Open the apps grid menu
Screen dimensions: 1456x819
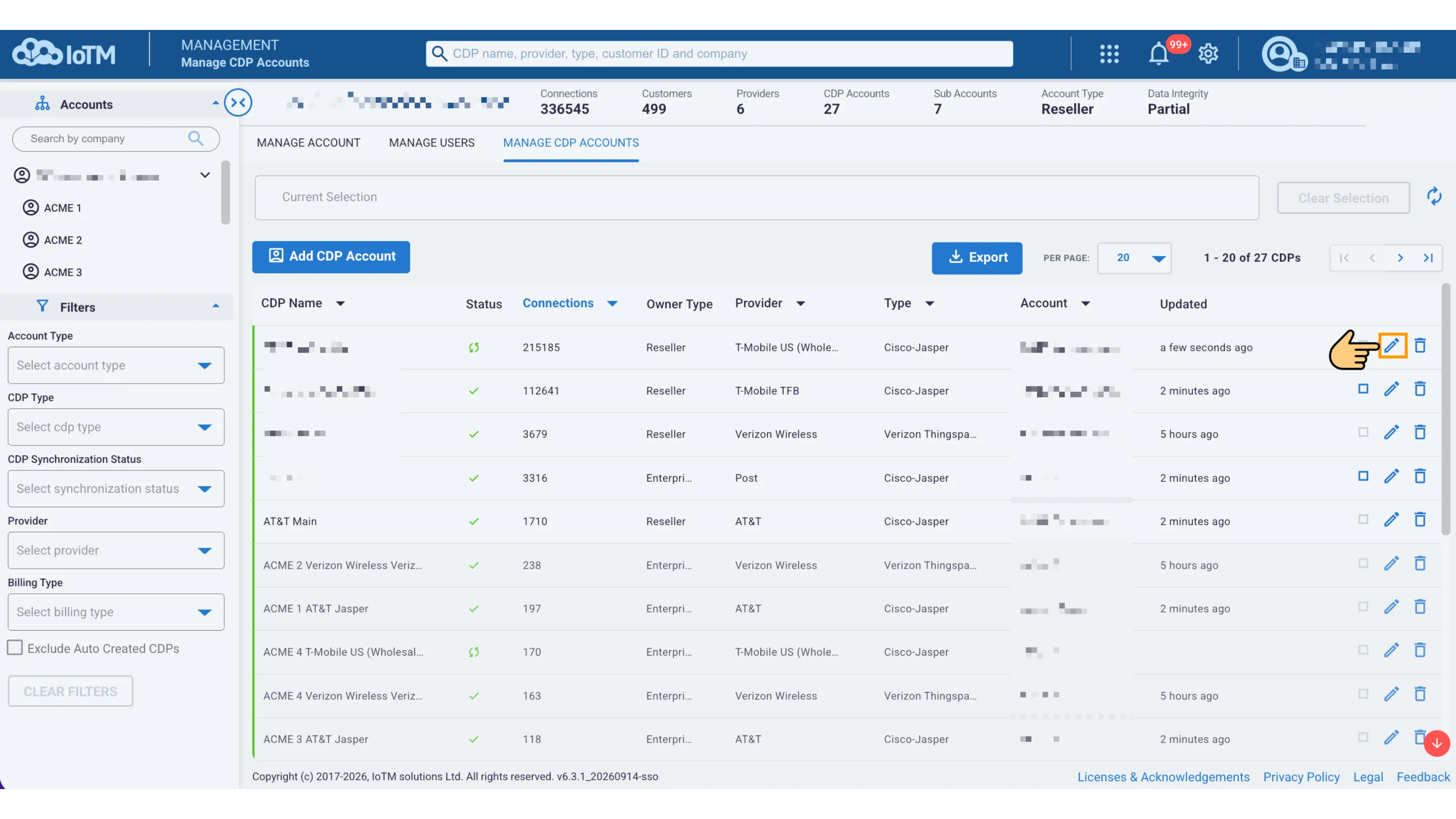pyautogui.click(x=1109, y=54)
